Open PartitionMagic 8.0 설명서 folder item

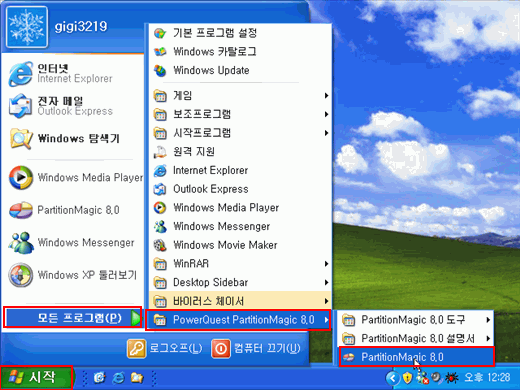pyautogui.click(x=416, y=338)
